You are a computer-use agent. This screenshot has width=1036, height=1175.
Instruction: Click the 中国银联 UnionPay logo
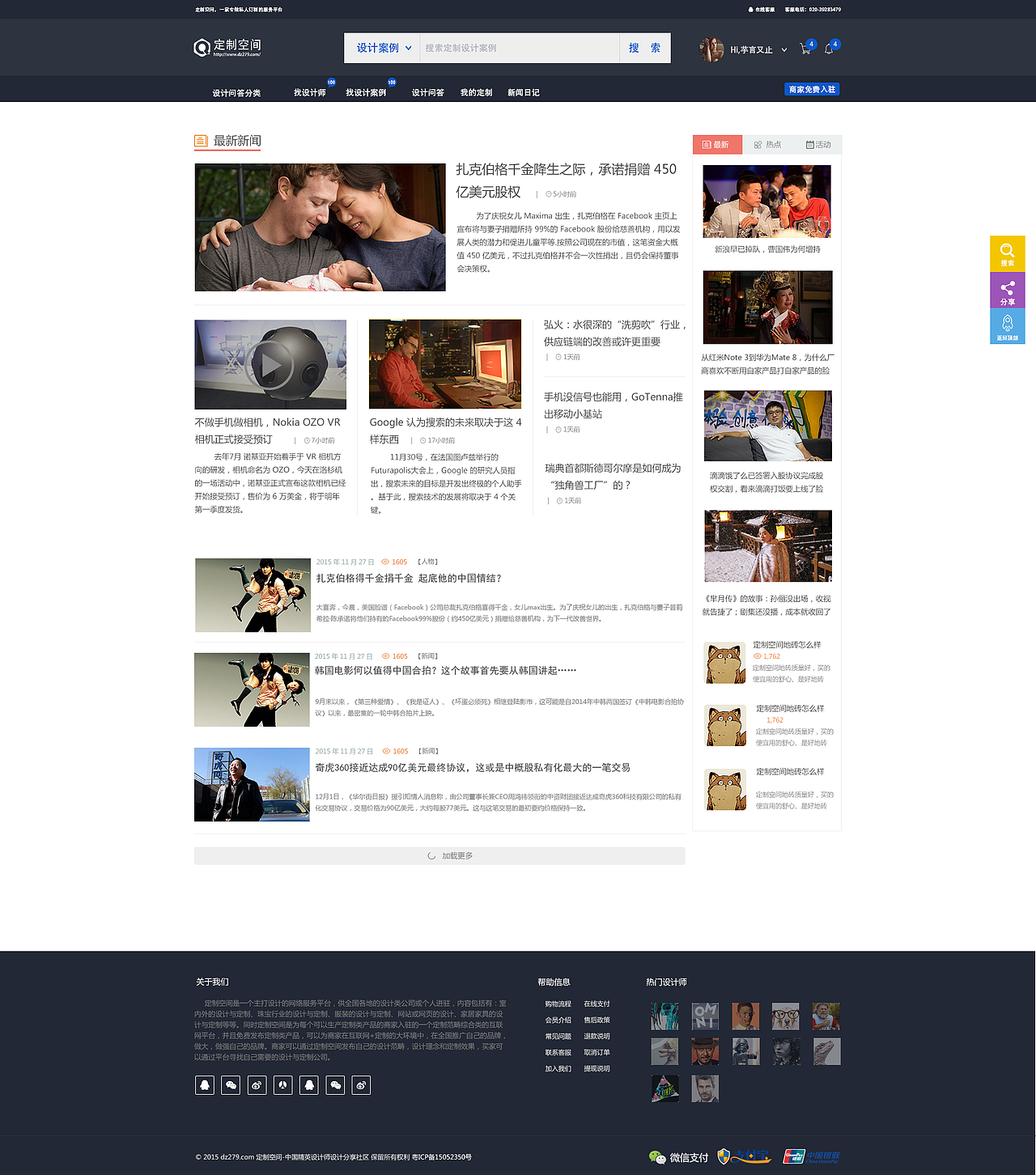pyautogui.click(x=812, y=1156)
